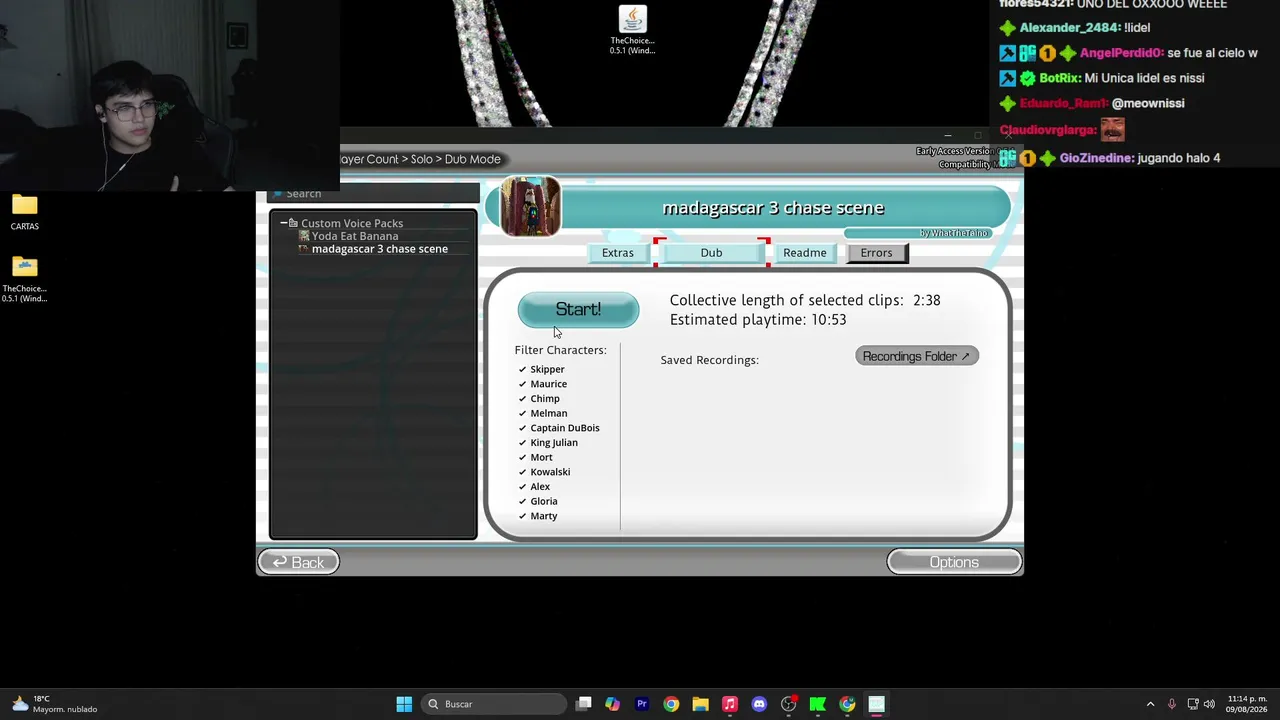Open the volume control in system tray

coord(1209,704)
